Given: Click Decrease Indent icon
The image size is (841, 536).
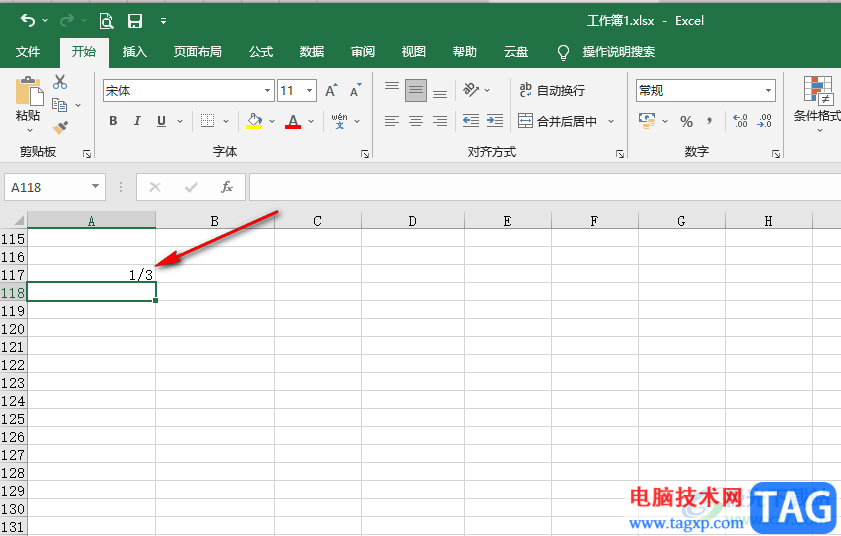Looking at the screenshot, I should coord(471,121).
